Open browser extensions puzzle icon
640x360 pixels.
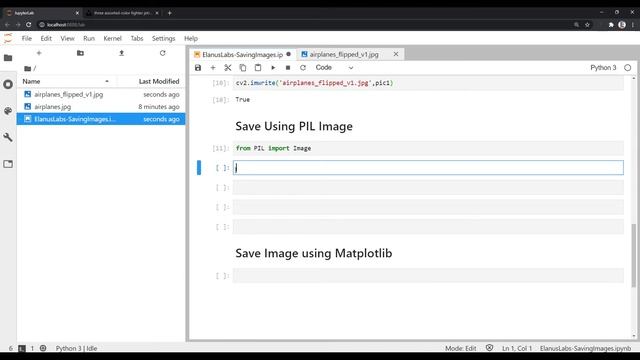pos(611,25)
